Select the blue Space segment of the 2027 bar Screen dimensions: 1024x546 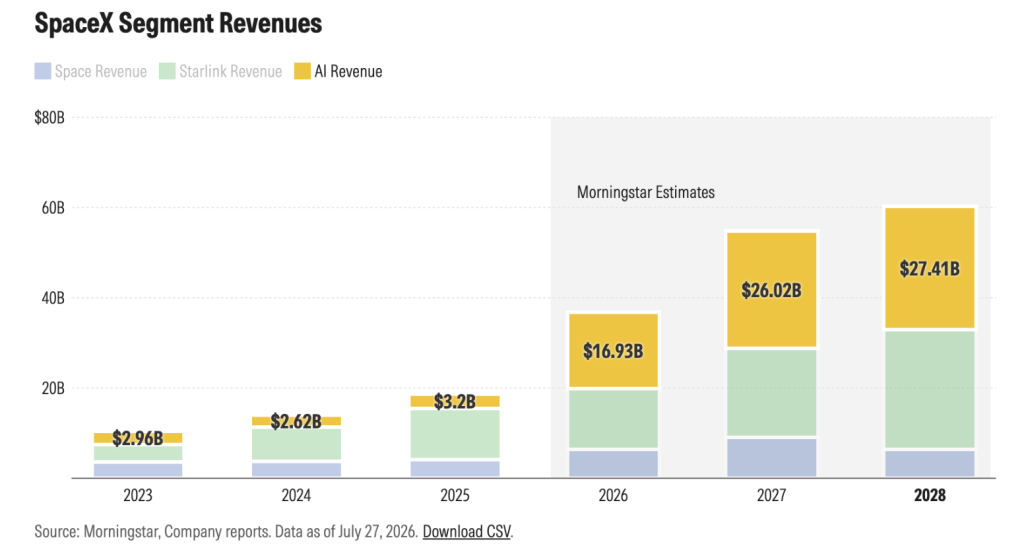771,458
